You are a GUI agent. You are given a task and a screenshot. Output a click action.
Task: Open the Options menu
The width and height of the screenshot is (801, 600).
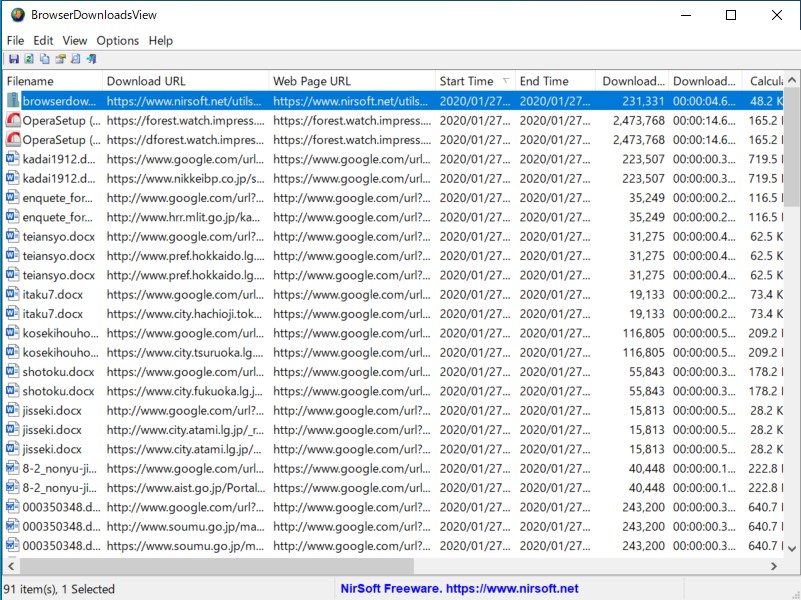click(117, 40)
